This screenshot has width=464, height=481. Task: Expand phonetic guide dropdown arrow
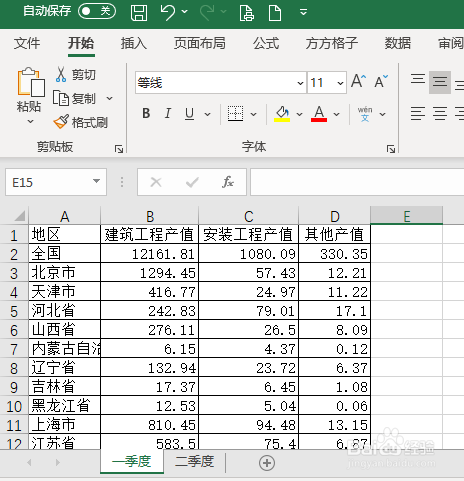click(x=383, y=114)
